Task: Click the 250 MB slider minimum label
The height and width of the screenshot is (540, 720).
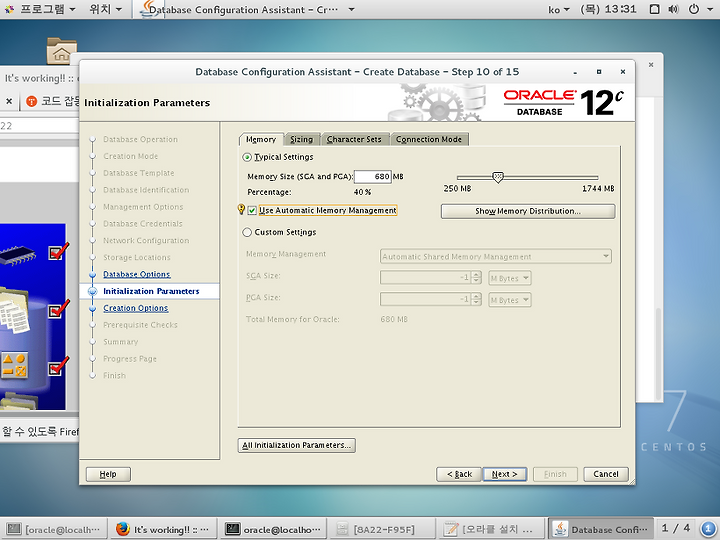Action: pyautogui.click(x=457, y=188)
